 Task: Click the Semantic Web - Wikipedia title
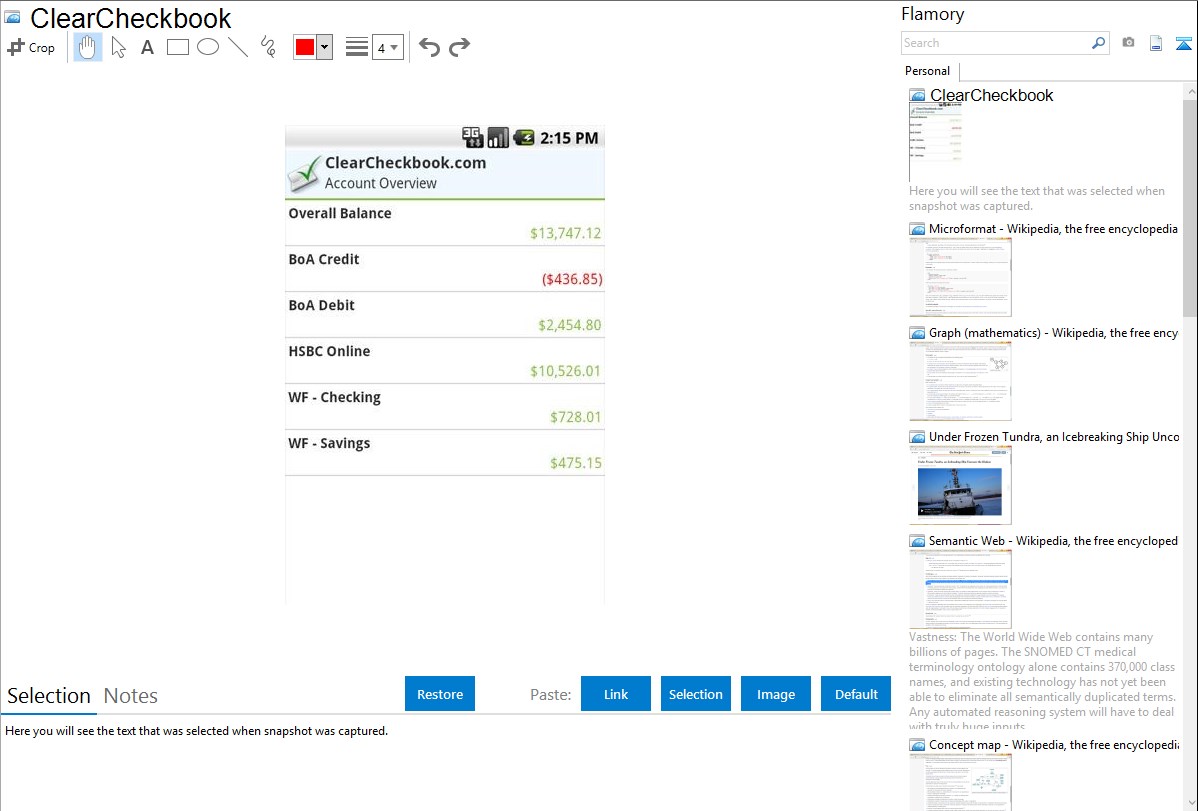[1053, 540]
